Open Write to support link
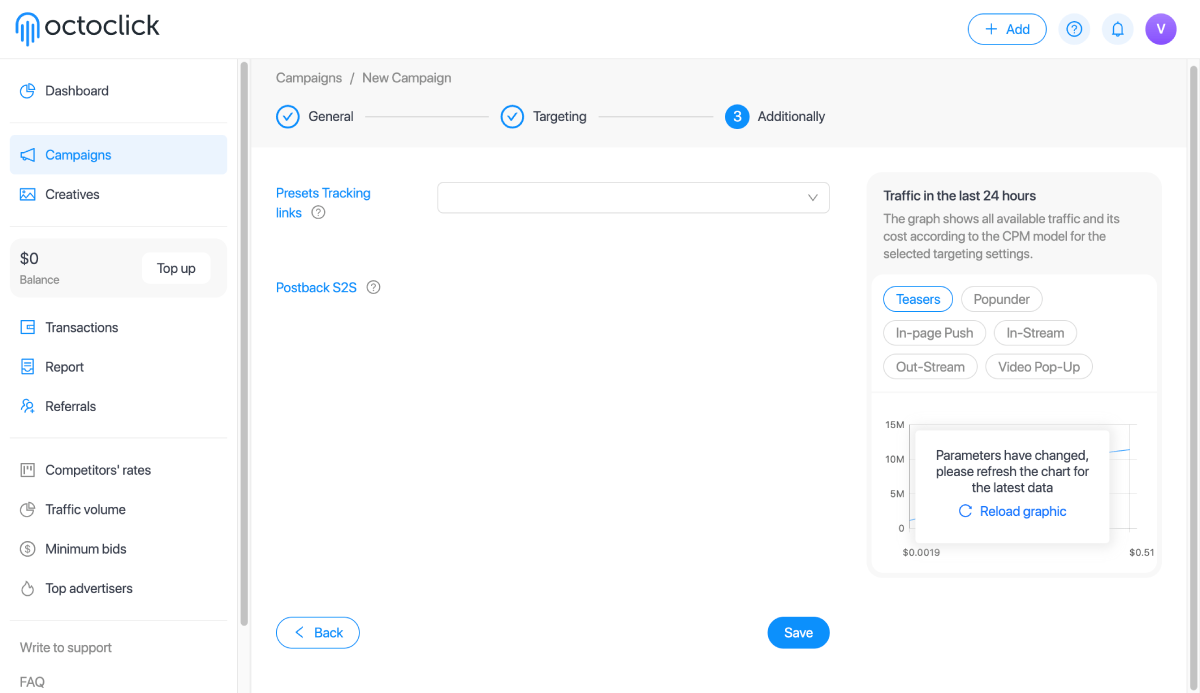The height and width of the screenshot is (693, 1200). [x=66, y=648]
